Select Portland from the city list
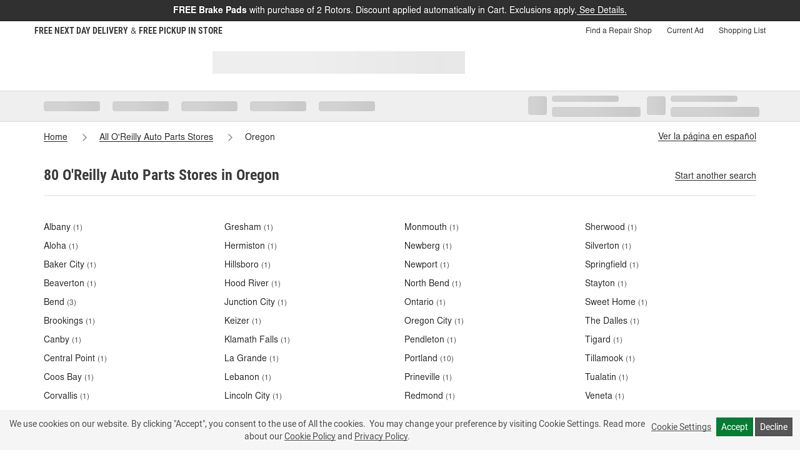The width and height of the screenshot is (800, 450). [421, 359]
